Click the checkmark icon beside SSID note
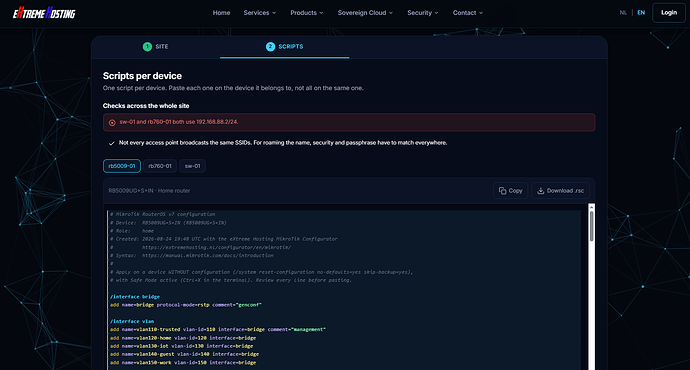 (x=111, y=143)
